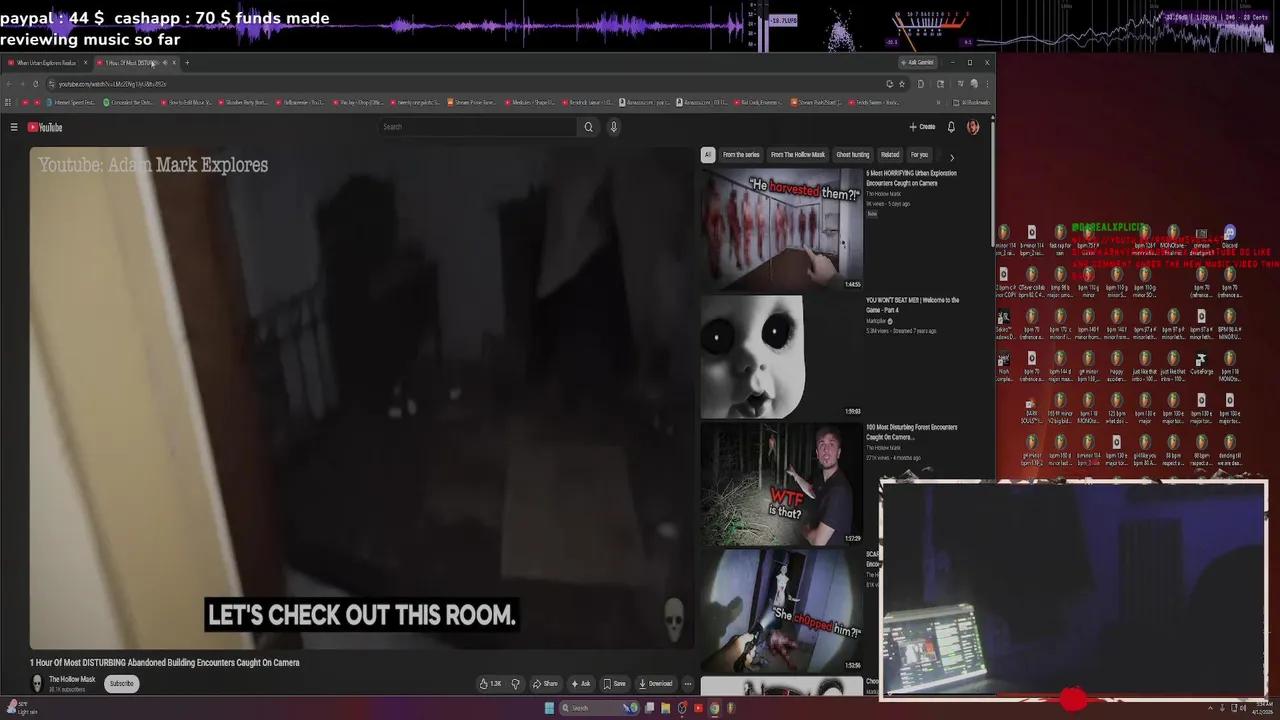Select the "From the series" chip
Image resolution: width=1280 pixels, height=720 pixels.
741,155
